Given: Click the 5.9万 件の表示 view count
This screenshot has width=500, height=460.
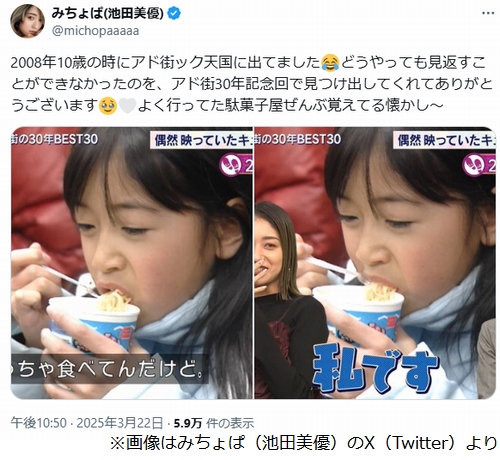Looking at the screenshot, I should 214,423.
